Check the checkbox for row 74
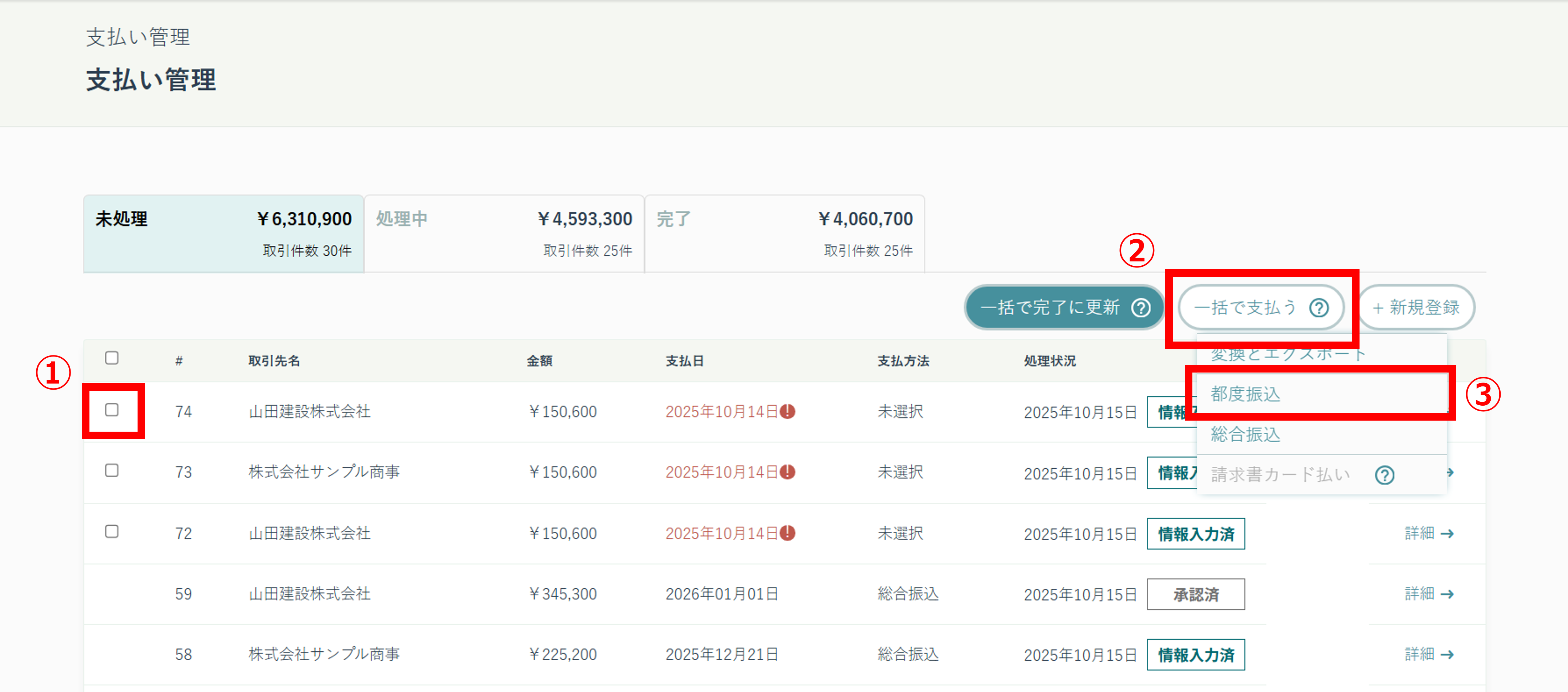 click(112, 410)
